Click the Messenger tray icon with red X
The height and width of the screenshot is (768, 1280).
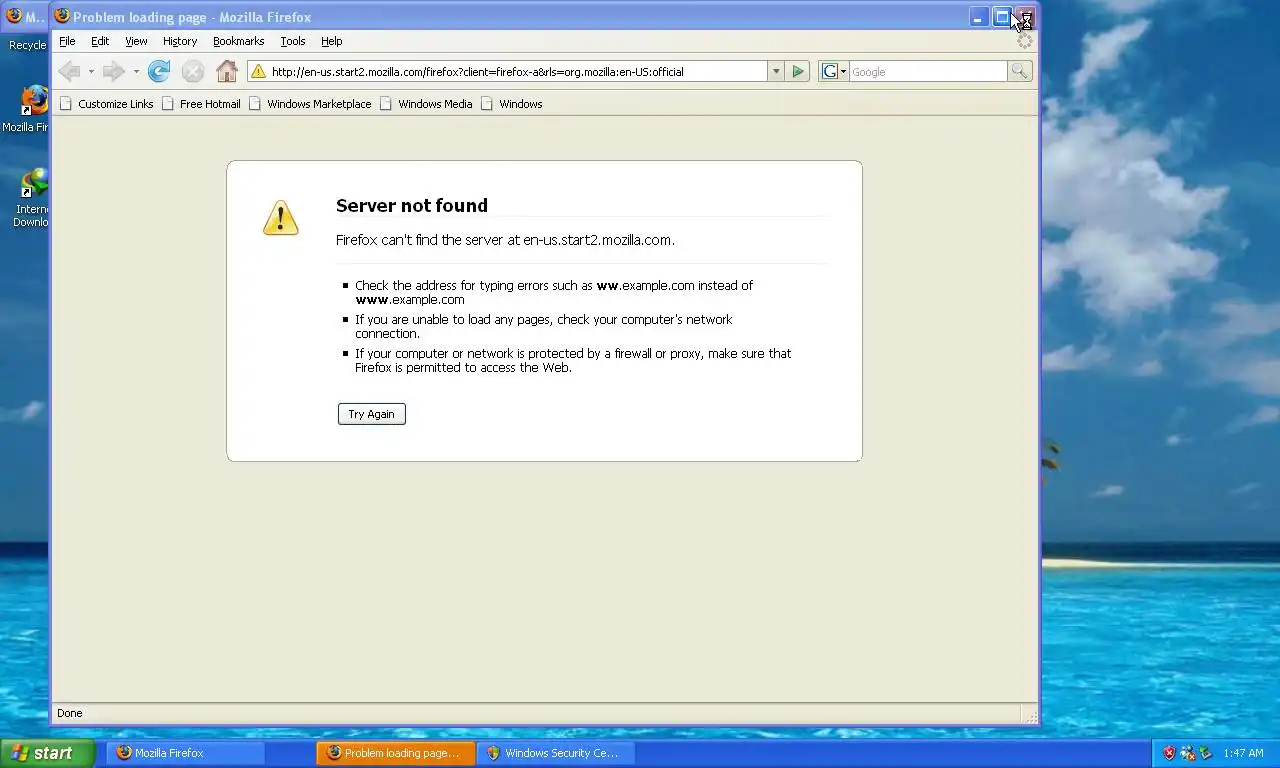pos(1188,753)
